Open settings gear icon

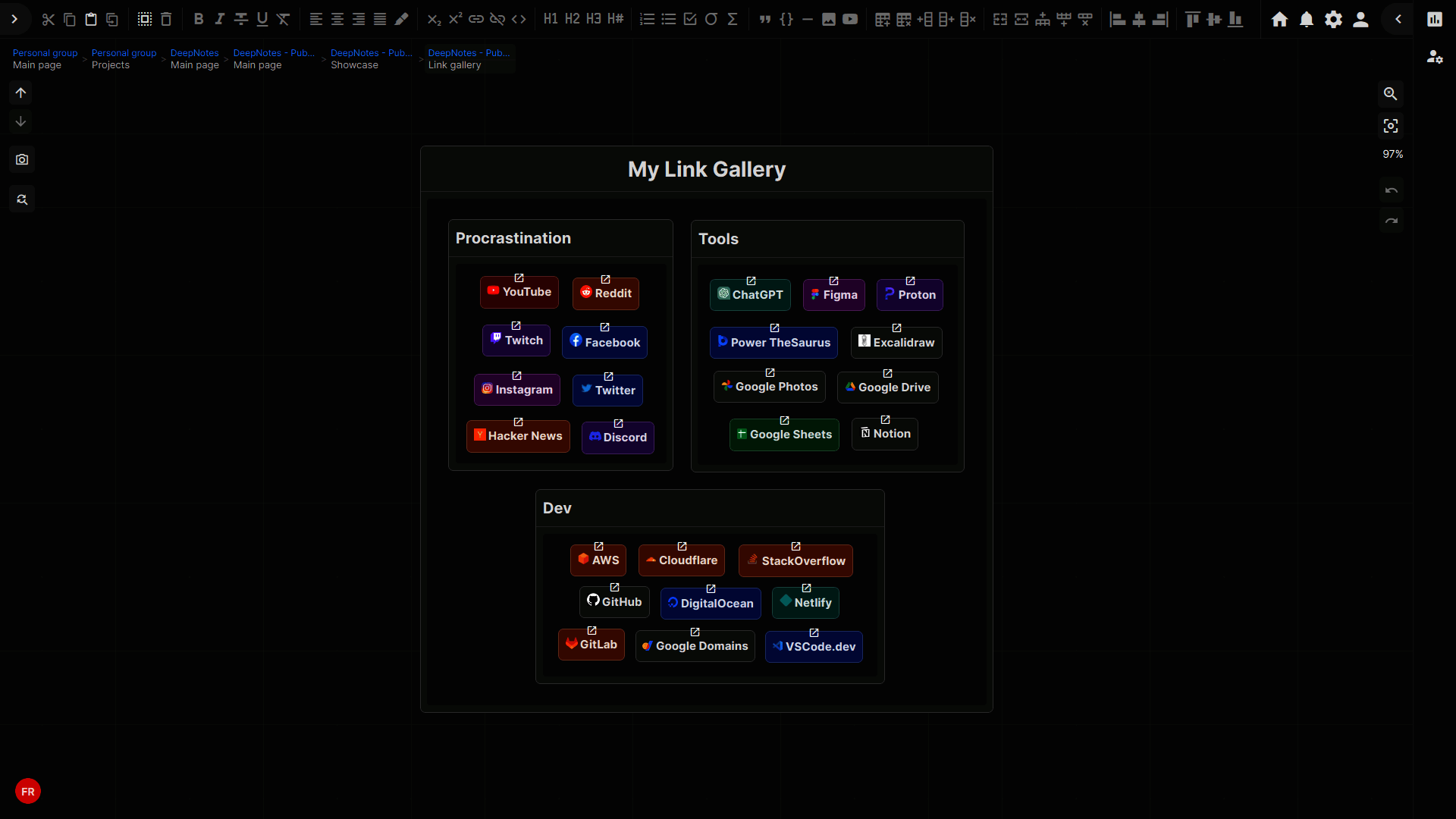click(1333, 20)
